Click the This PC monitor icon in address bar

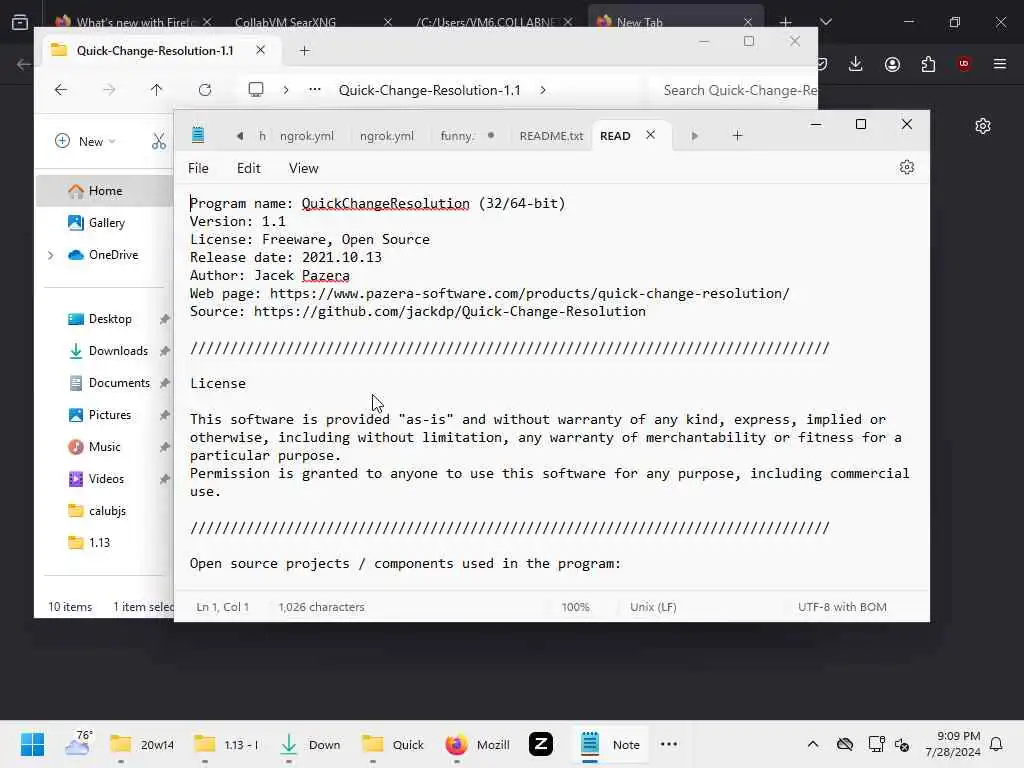pos(256,89)
